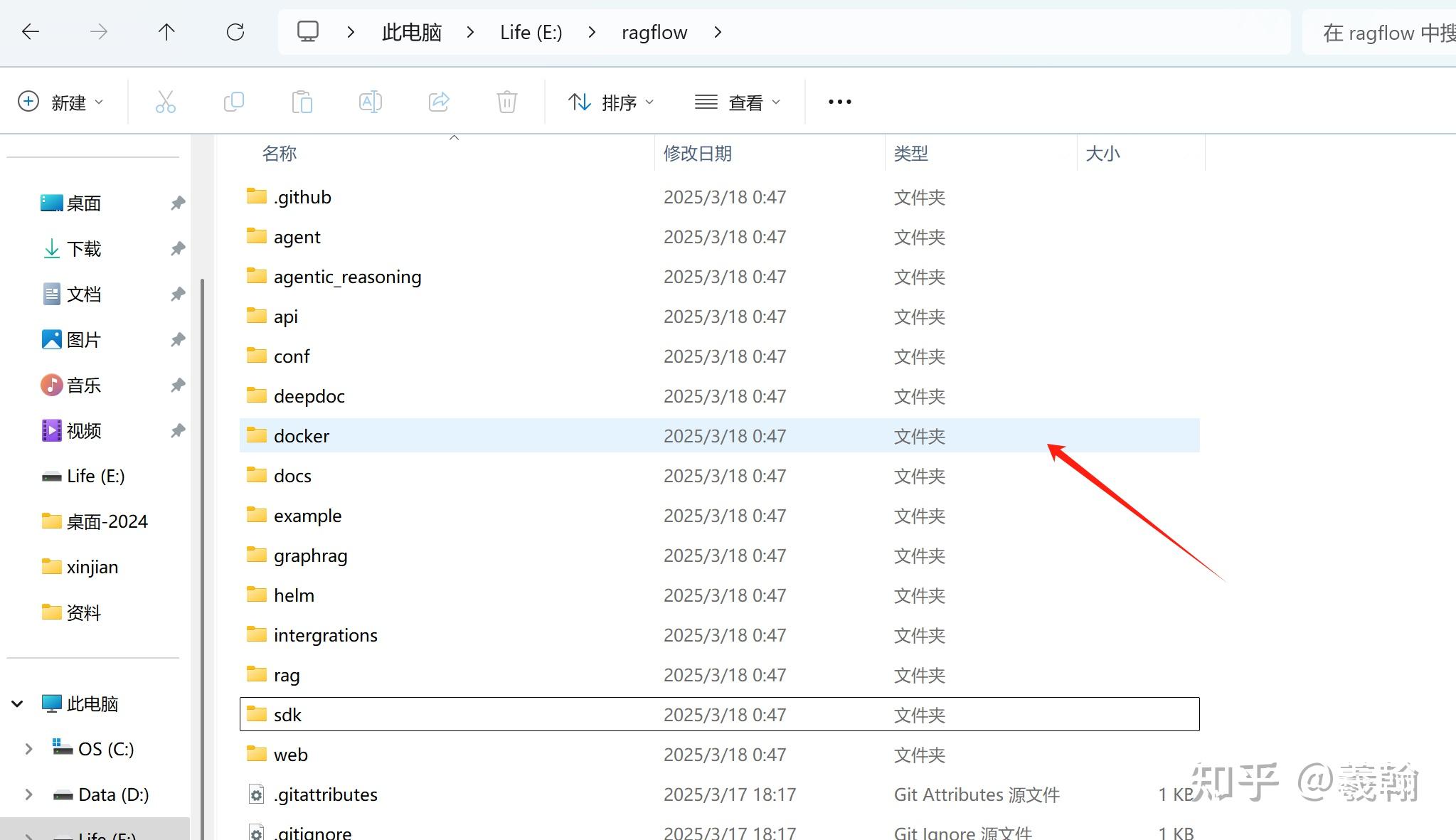Open the see-more ellipsis menu
Image resolution: width=1456 pixels, height=840 pixels.
pos(839,101)
